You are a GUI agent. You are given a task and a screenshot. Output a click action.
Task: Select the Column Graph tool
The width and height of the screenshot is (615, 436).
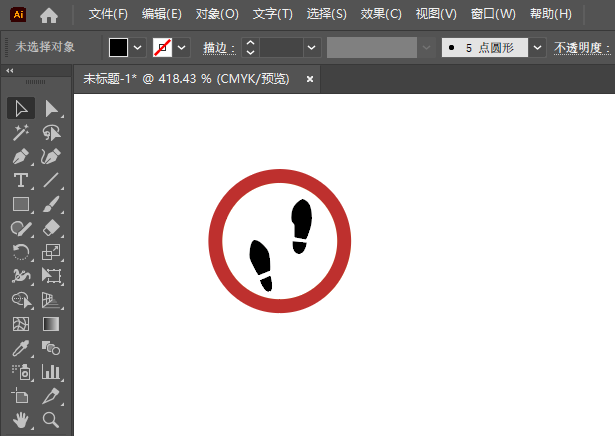(51, 372)
